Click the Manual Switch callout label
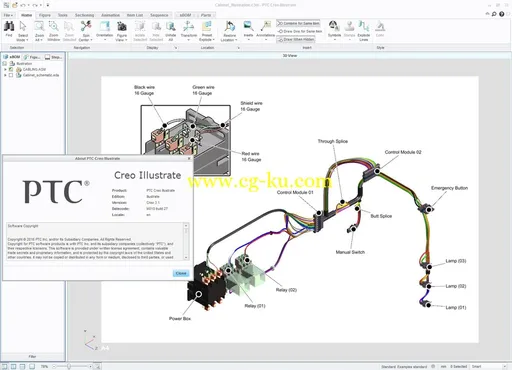Viewport: 512px width, 370px height. pos(350,252)
